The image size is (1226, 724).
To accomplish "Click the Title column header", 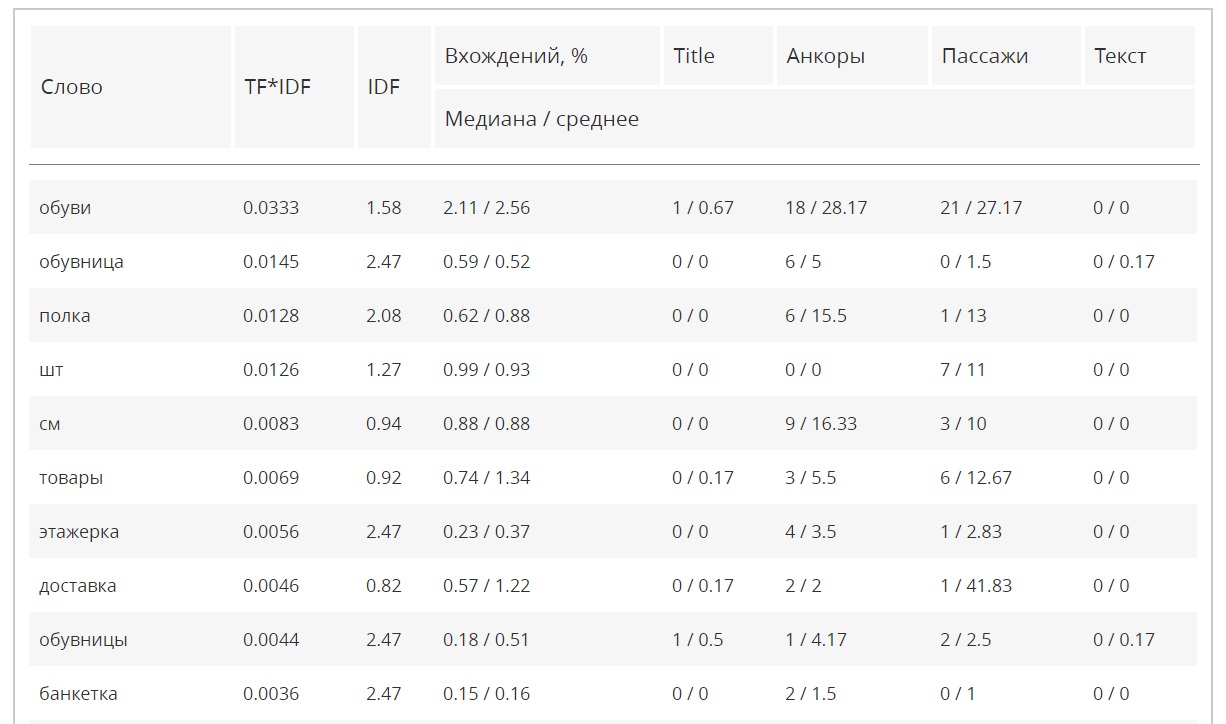I will (x=694, y=56).
